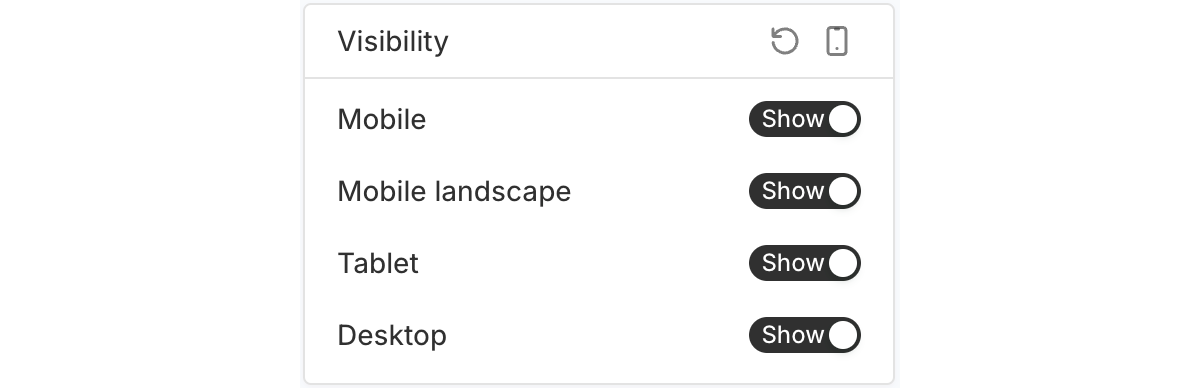Switch off Desktop visibility toggle

pyautogui.click(x=804, y=335)
